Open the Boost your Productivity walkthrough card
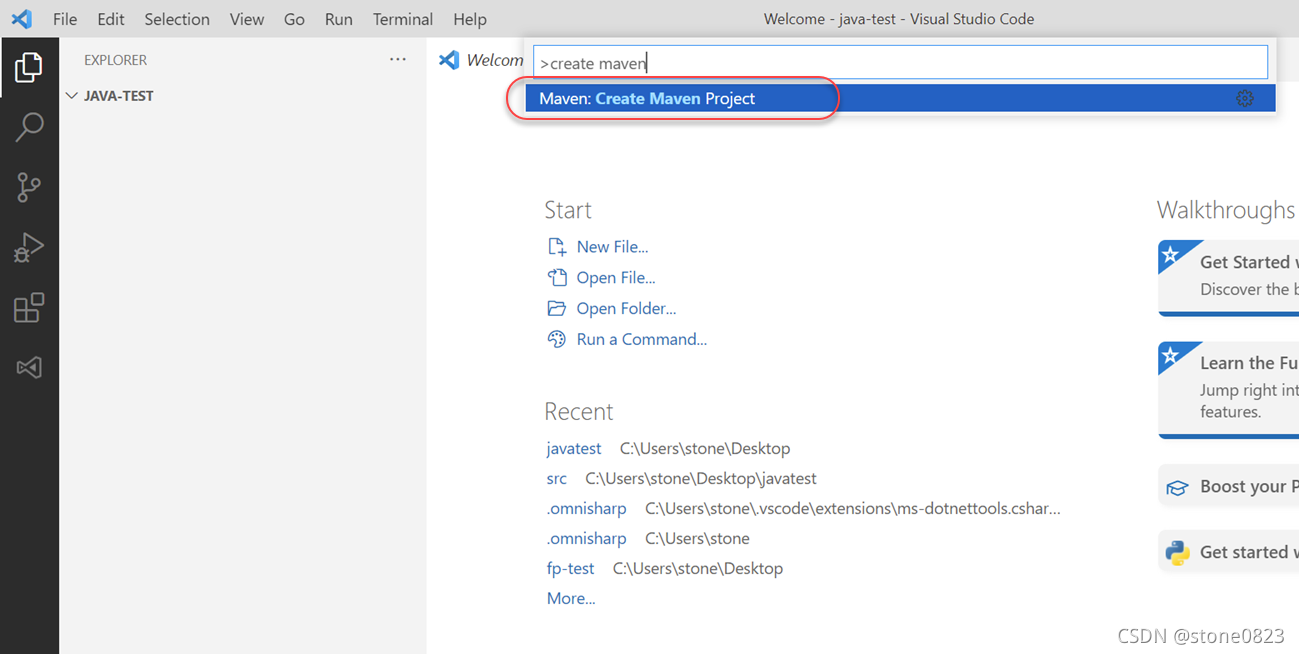 [x=1228, y=487]
